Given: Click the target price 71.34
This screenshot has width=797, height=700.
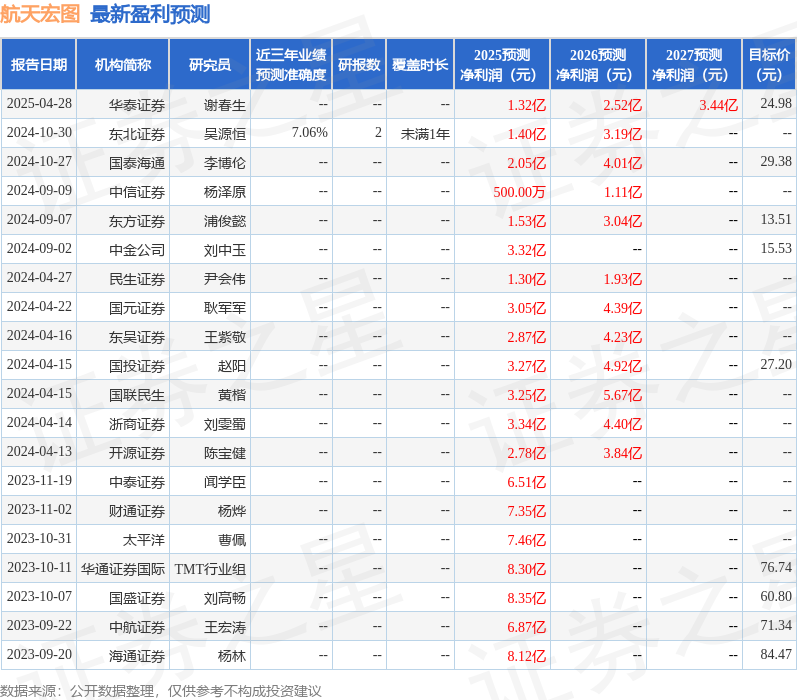Looking at the screenshot, I should pos(776,625).
